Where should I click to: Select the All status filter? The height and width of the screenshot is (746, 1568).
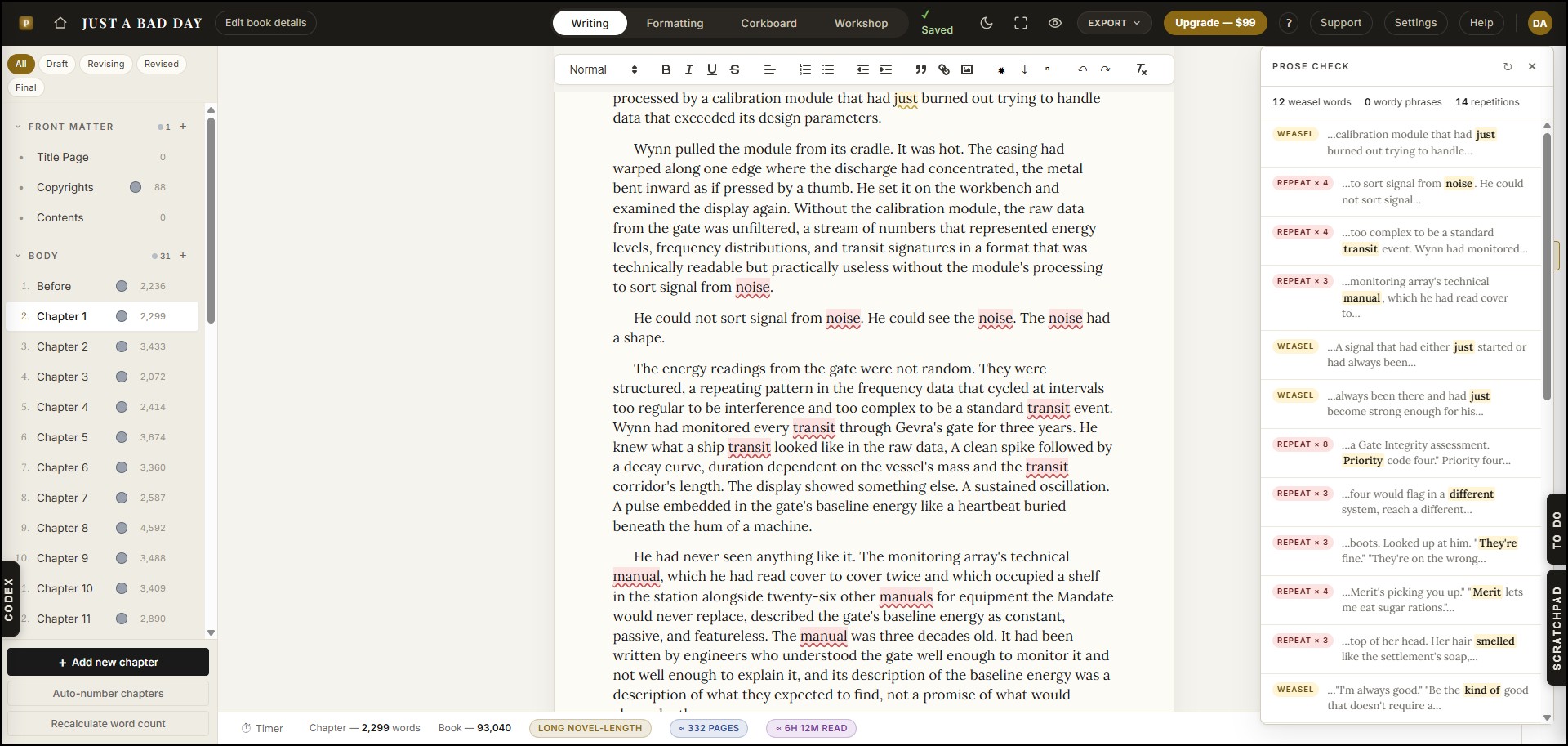21,64
